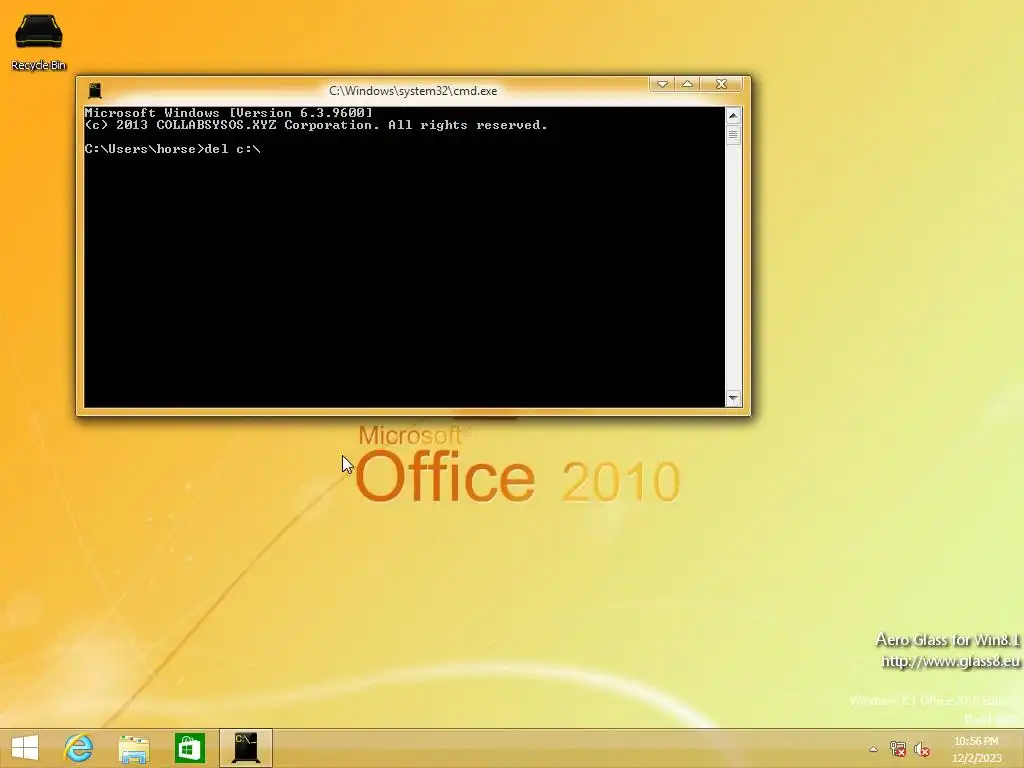Click the muted volume tray icon
This screenshot has height=768, width=1024.
922,749
